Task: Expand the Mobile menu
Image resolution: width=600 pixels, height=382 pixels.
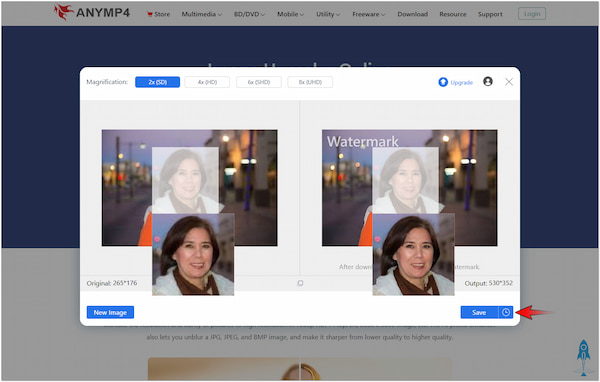Action: pos(290,14)
